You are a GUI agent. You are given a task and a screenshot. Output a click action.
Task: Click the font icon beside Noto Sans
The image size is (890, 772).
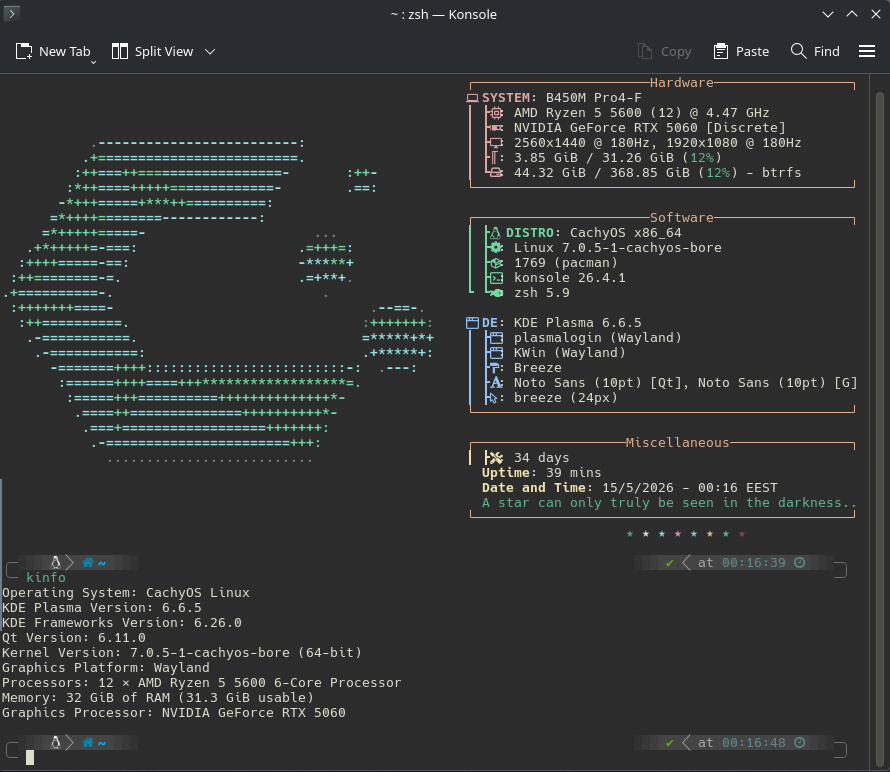tap(497, 383)
